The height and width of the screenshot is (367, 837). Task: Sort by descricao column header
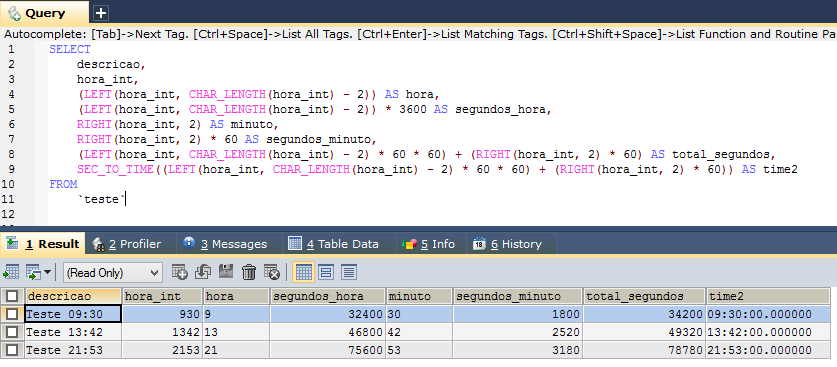tap(73, 296)
